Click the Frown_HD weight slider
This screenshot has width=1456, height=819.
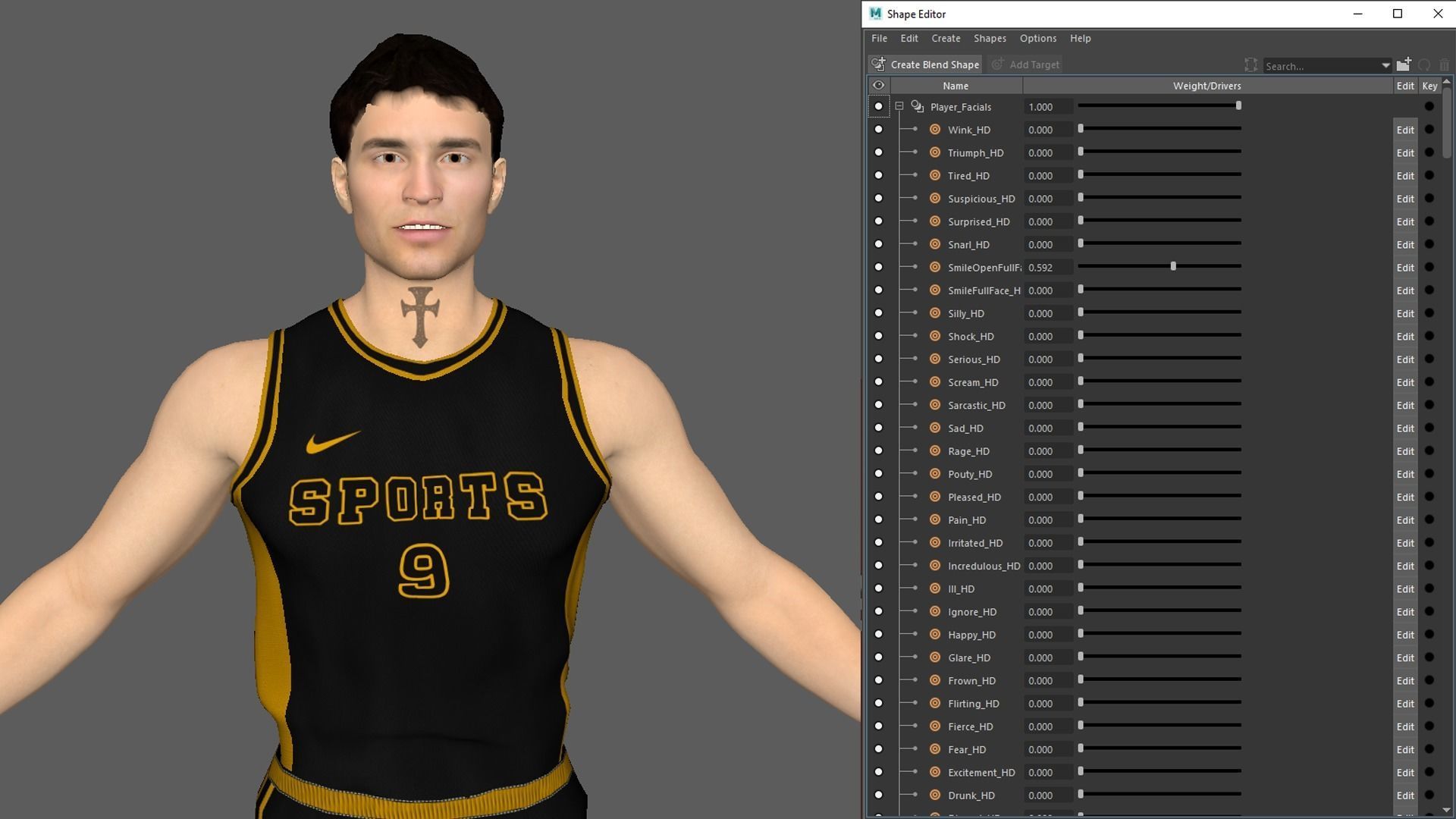(1159, 679)
